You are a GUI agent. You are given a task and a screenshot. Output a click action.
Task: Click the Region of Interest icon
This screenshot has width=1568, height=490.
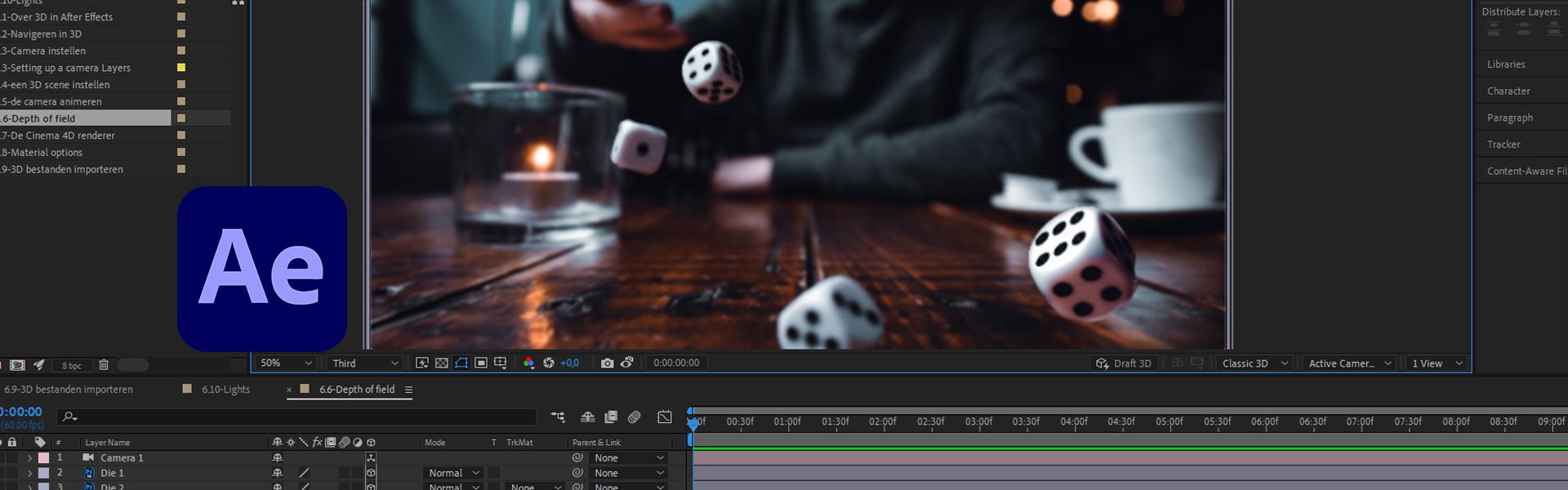[x=481, y=363]
